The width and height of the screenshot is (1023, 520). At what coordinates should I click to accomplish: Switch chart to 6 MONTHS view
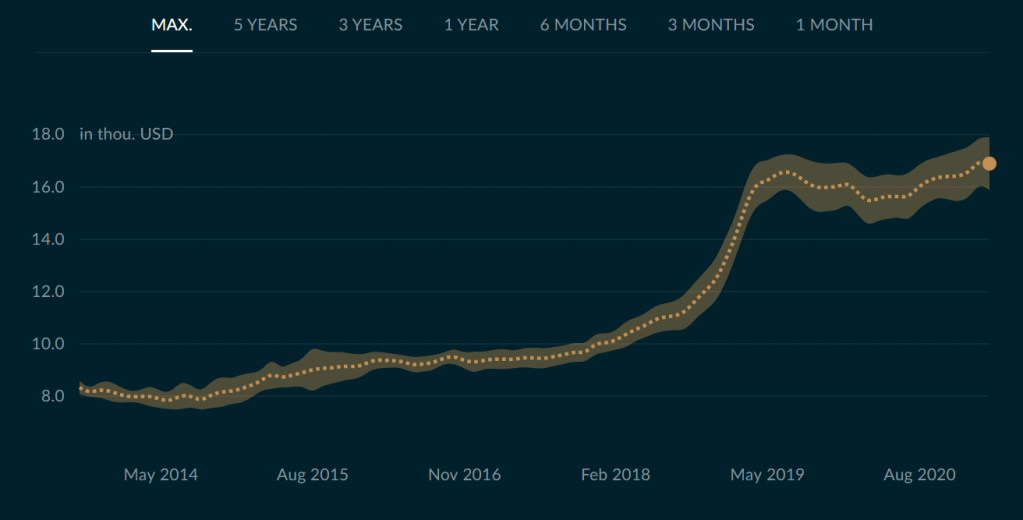pos(583,25)
